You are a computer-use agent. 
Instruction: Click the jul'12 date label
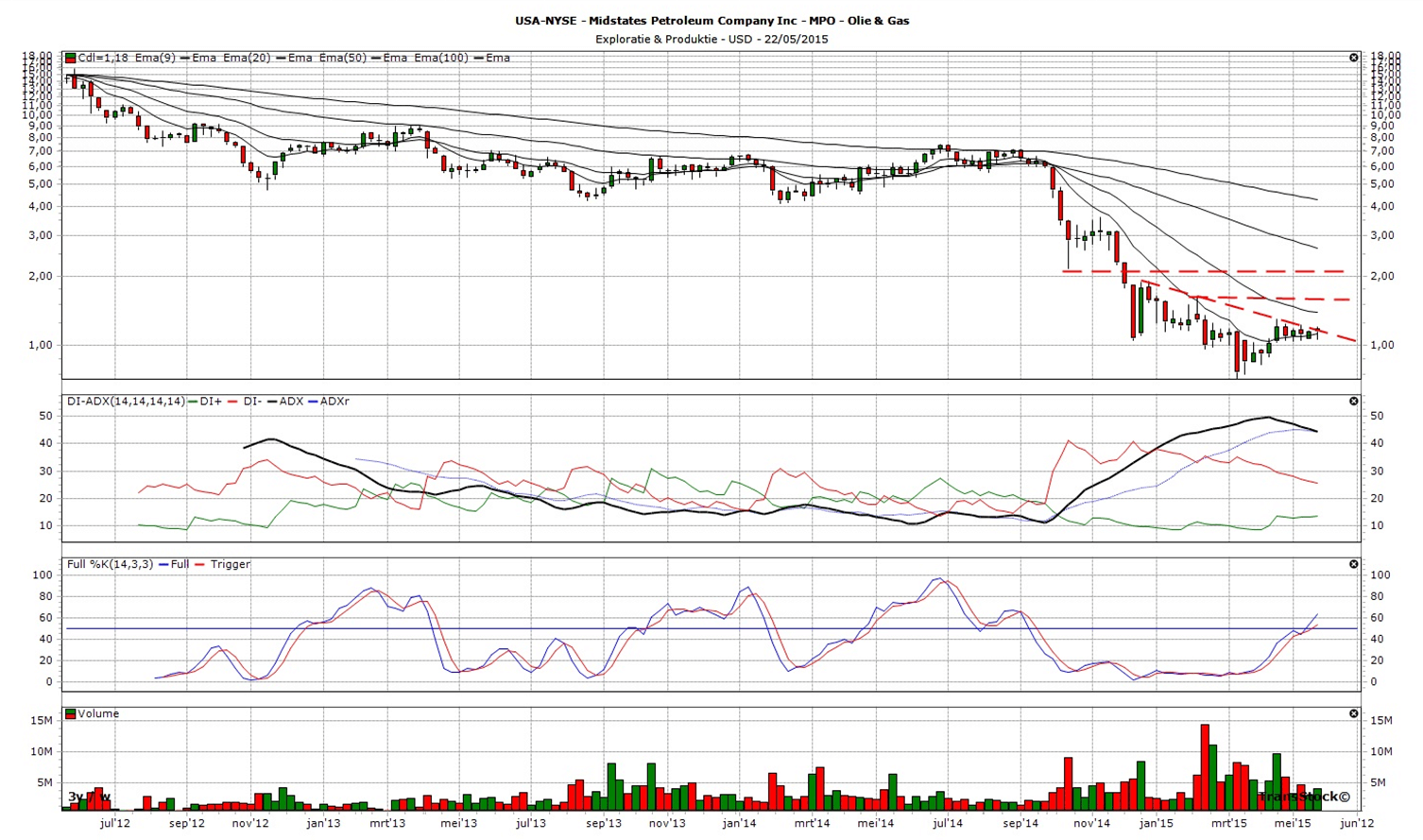pyautogui.click(x=114, y=823)
